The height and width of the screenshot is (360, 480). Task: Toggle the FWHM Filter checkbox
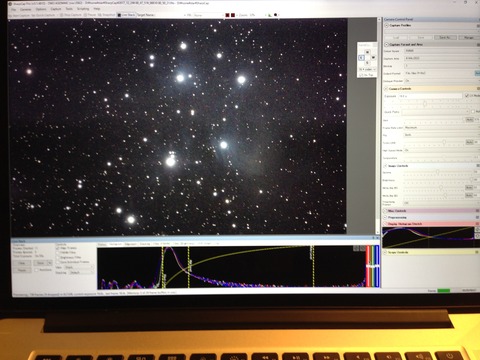pyautogui.click(x=57, y=253)
